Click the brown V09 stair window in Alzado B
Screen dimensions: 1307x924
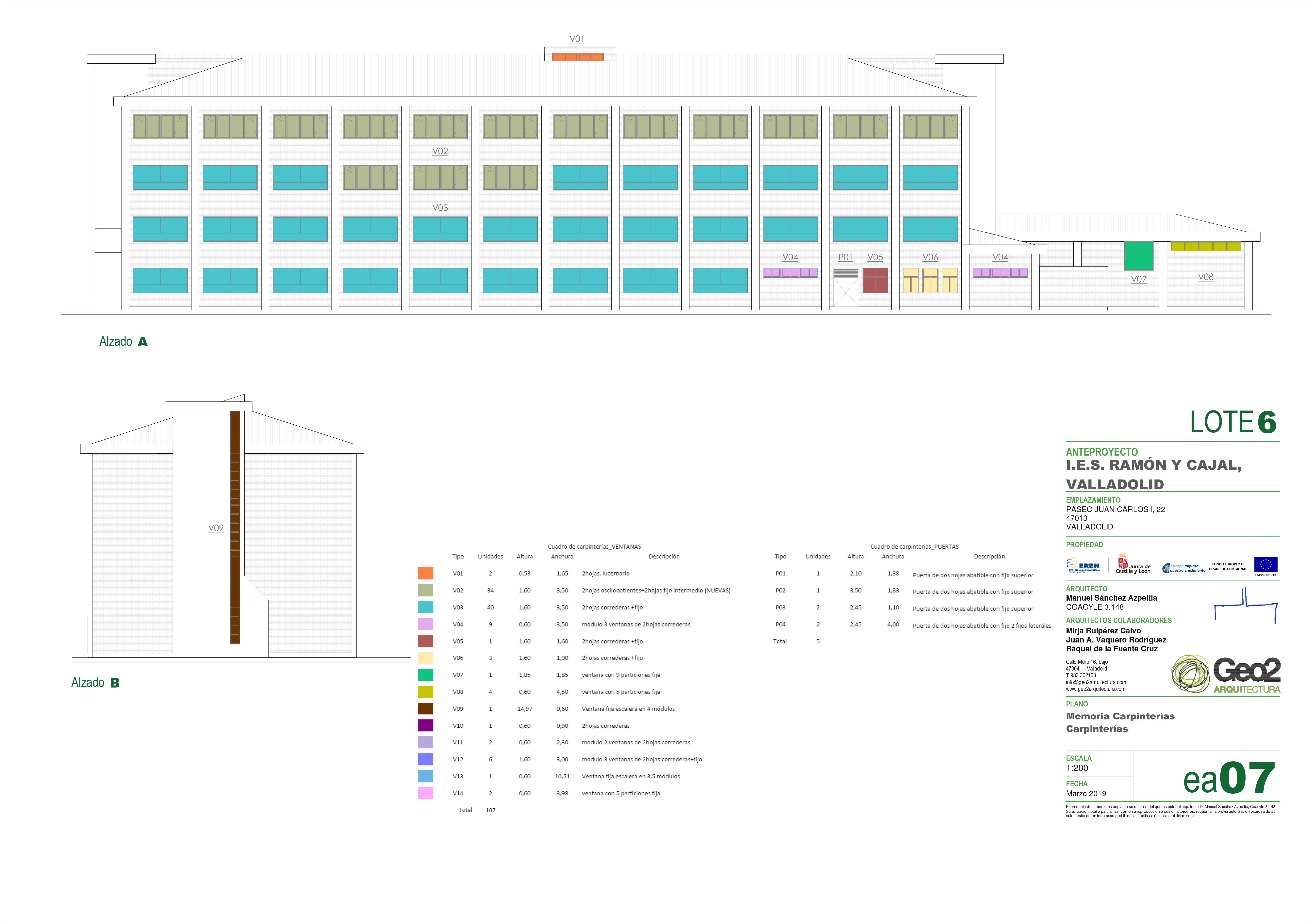click(x=235, y=527)
